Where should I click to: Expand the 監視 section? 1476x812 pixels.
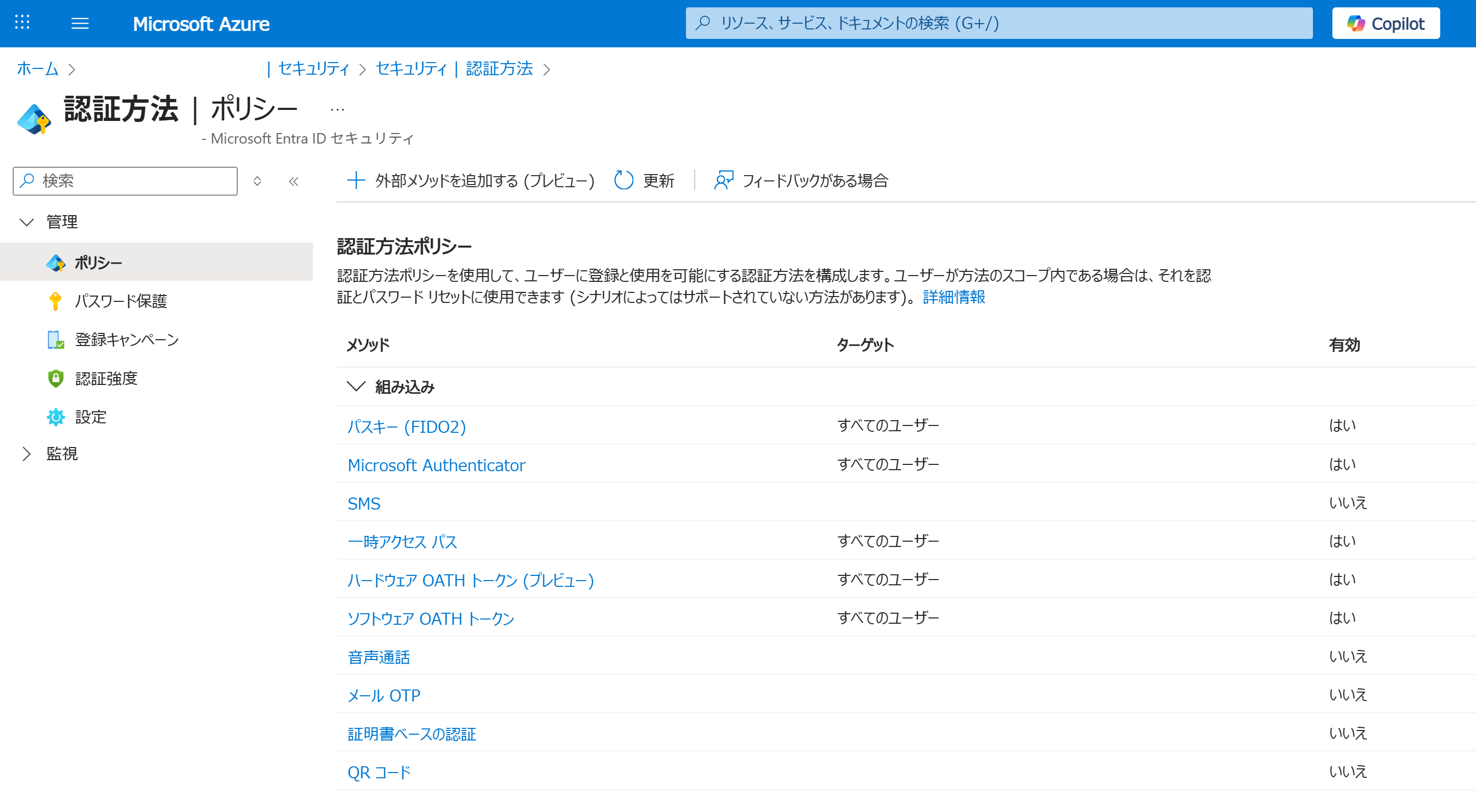pyautogui.click(x=27, y=454)
